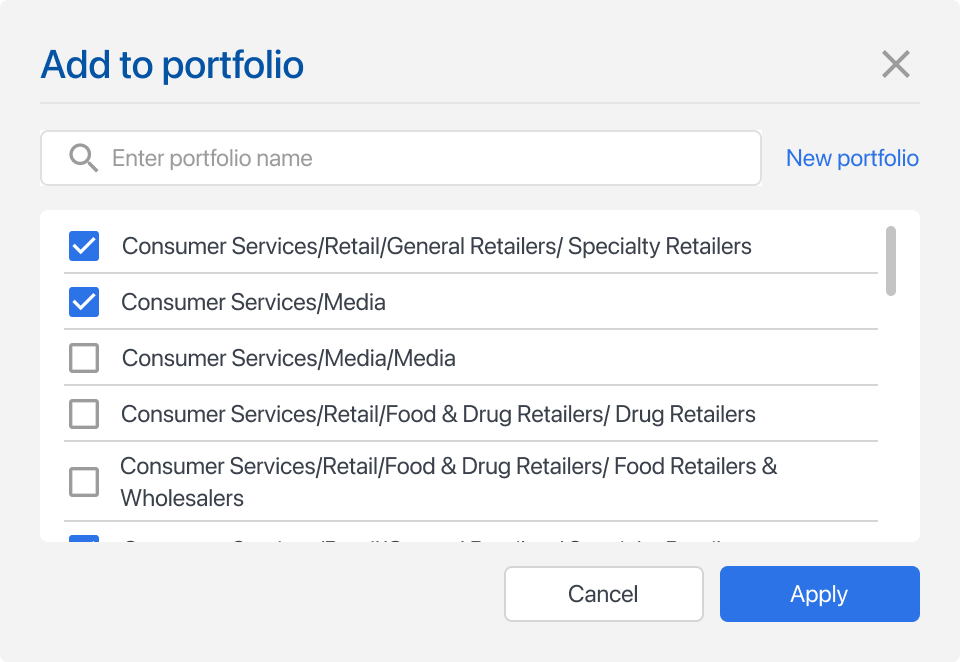
Task: Select the Consumer Services/Media label text
Action: [x=253, y=302]
